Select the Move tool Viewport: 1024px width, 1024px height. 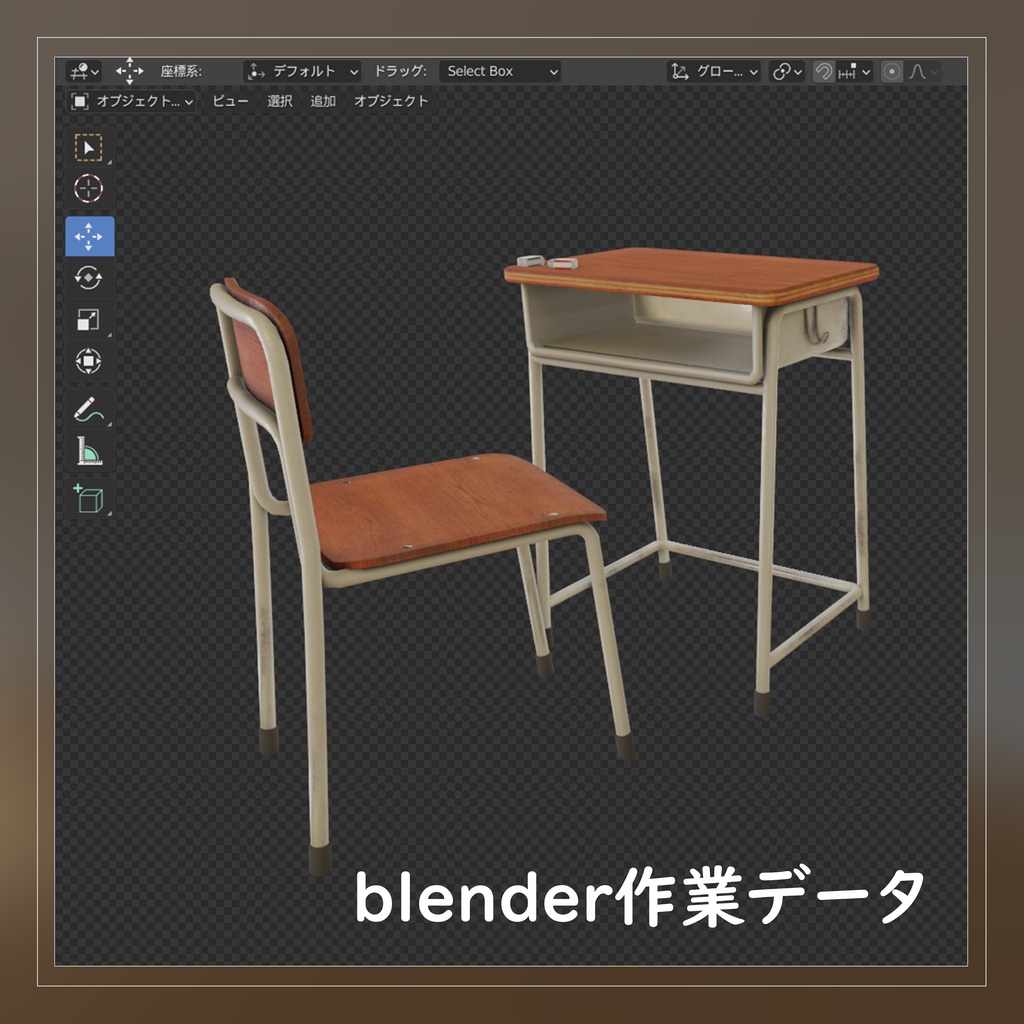tap(90, 238)
